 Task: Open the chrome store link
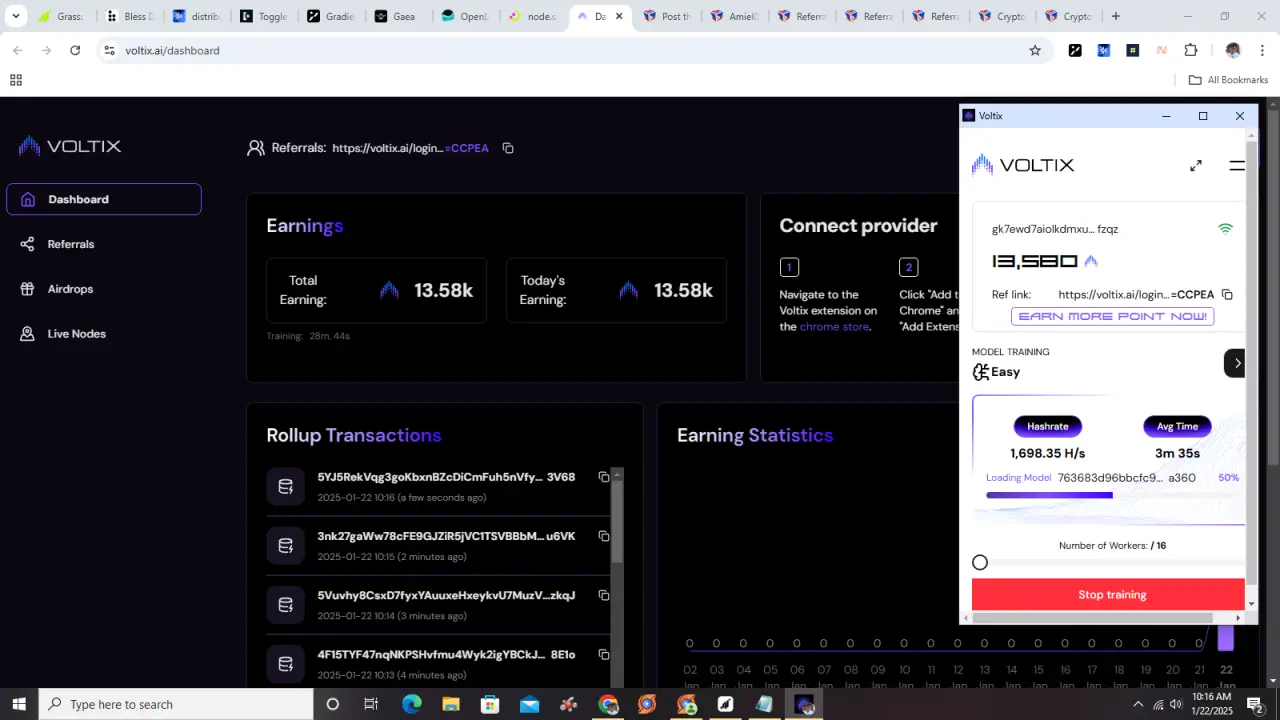coord(834,327)
